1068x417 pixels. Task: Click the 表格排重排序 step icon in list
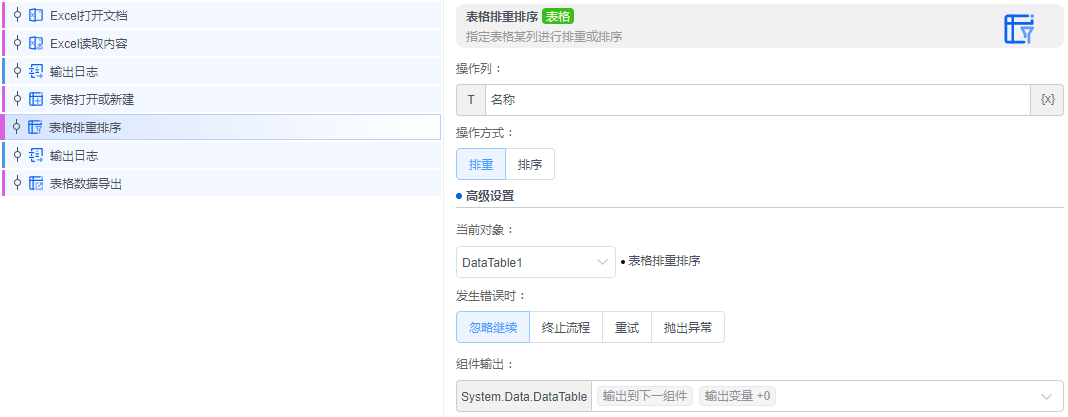35,127
